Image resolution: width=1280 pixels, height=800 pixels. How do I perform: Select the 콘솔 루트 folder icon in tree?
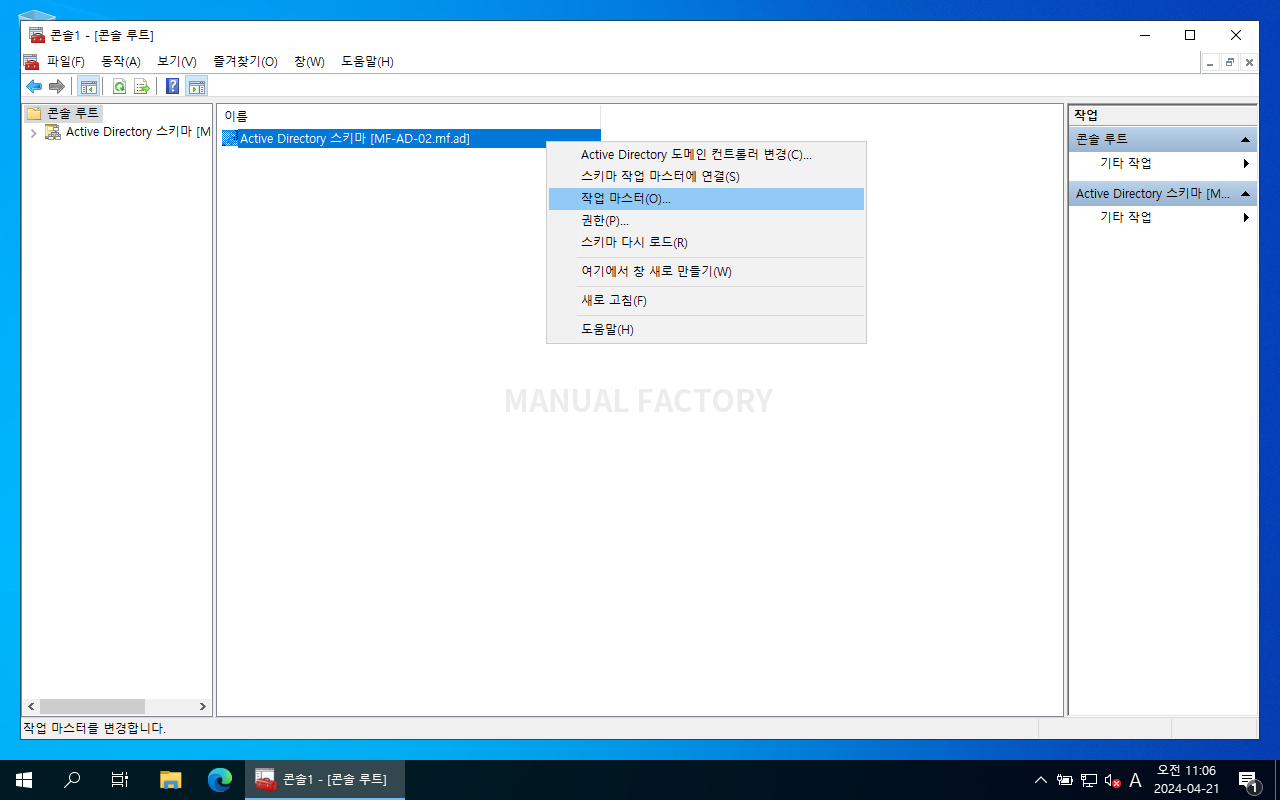pyautogui.click(x=34, y=113)
